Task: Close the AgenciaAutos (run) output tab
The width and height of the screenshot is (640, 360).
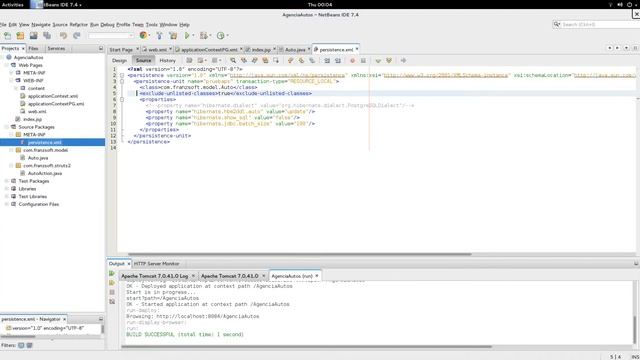Action: point(317,276)
